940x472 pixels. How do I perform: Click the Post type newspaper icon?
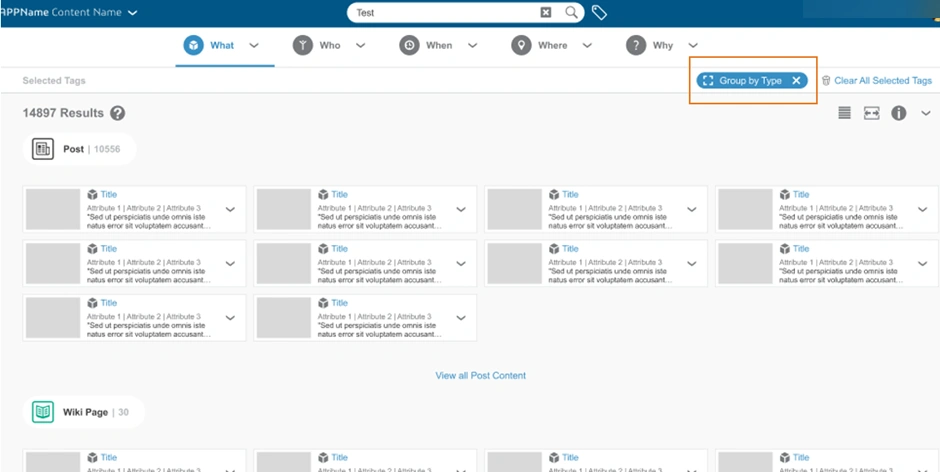coord(43,149)
